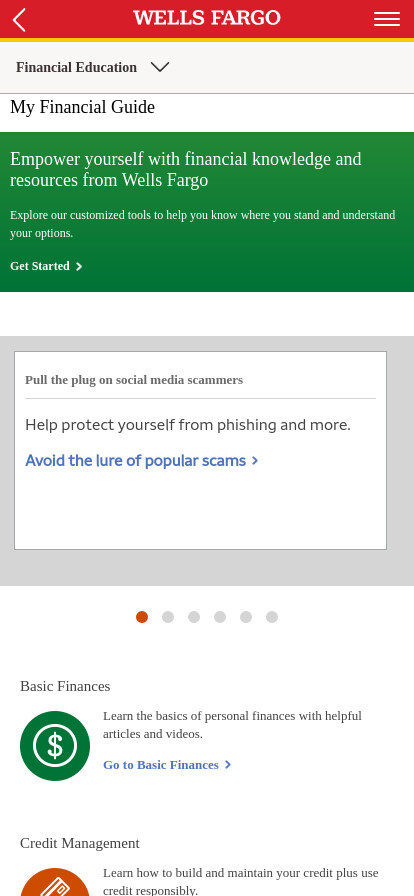Jump to the fifth carousel slide dot

coord(246,617)
